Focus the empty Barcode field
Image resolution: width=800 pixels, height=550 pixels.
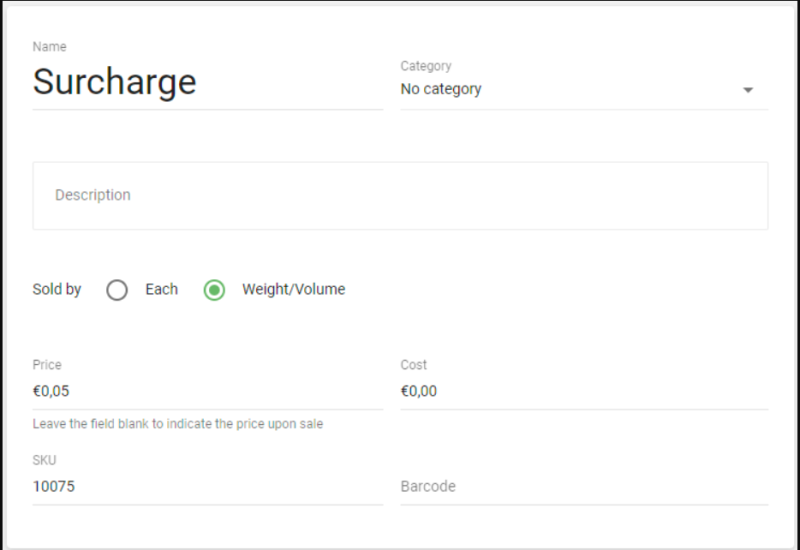(583, 486)
